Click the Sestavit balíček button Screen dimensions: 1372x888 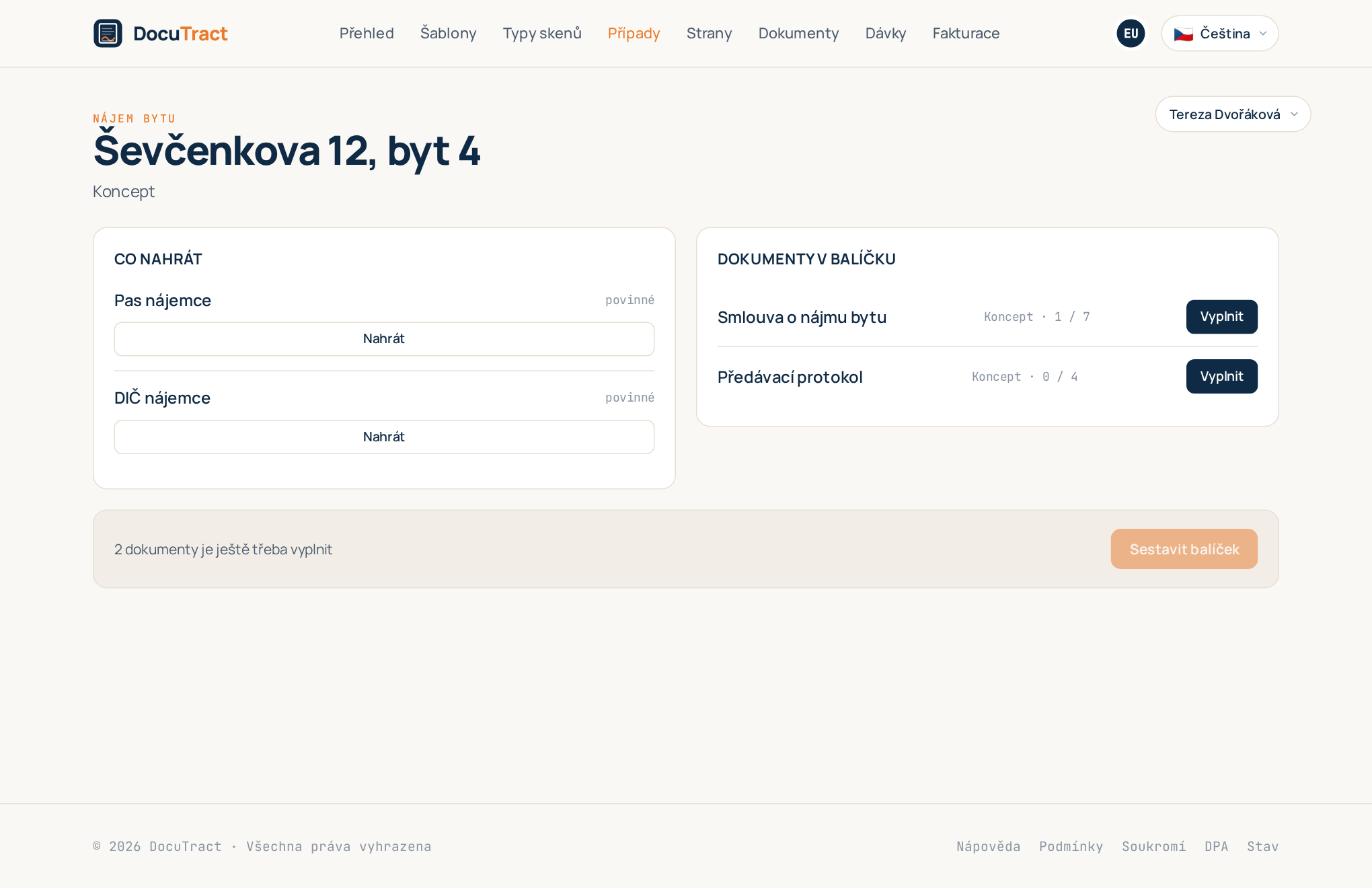pyautogui.click(x=1184, y=549)
